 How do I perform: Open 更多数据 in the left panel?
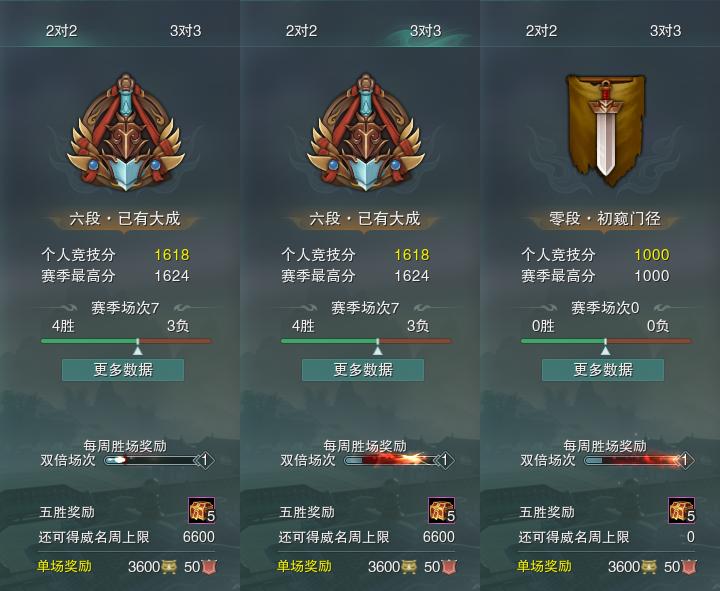click(x=123, y=370)
